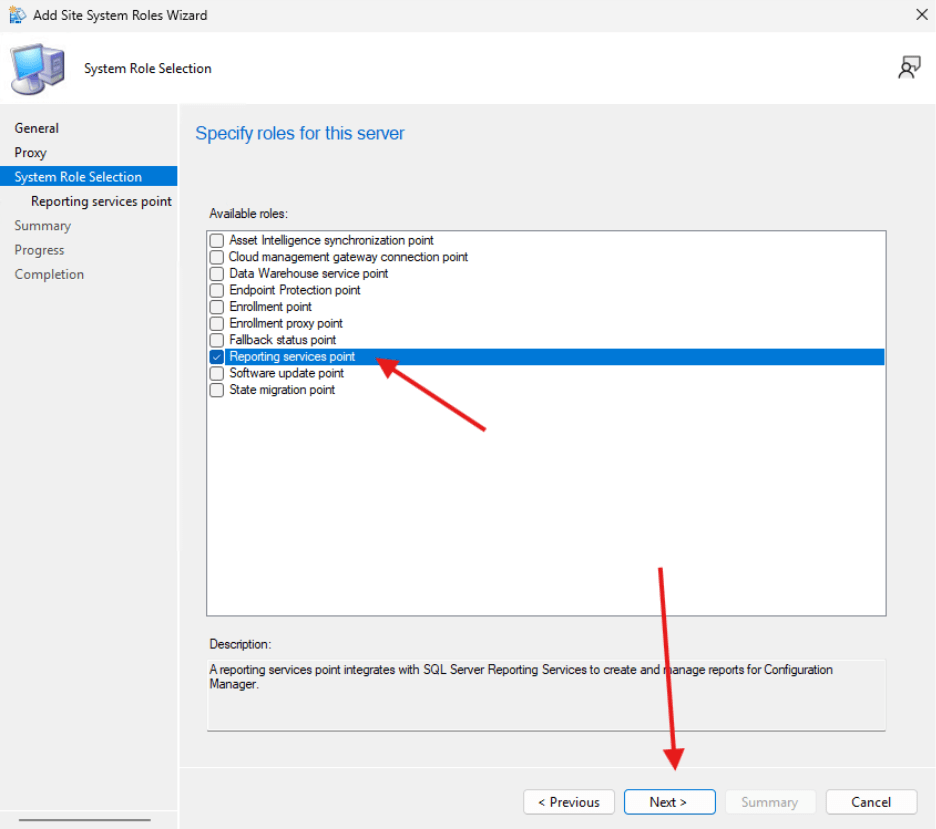The height and width of the screenshot is (829, 936).
Task: Tick the Fallback status point checkbox
Action: tap(217, 340)
